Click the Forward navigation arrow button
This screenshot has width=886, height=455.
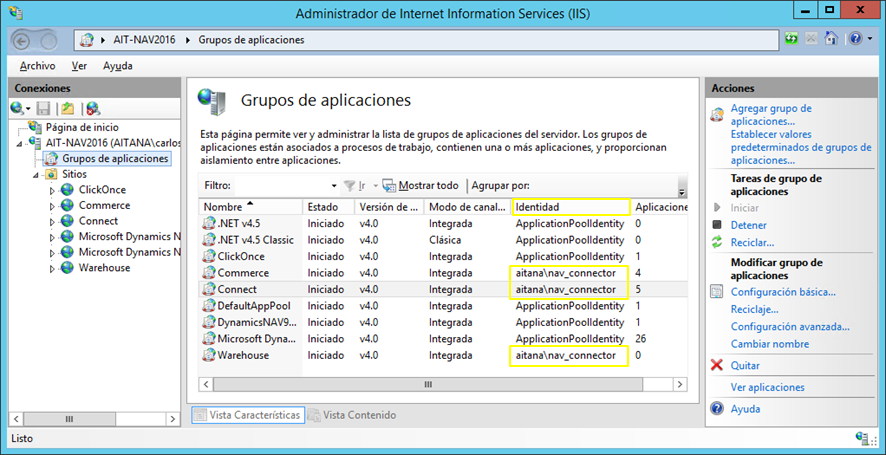[49, 40]
